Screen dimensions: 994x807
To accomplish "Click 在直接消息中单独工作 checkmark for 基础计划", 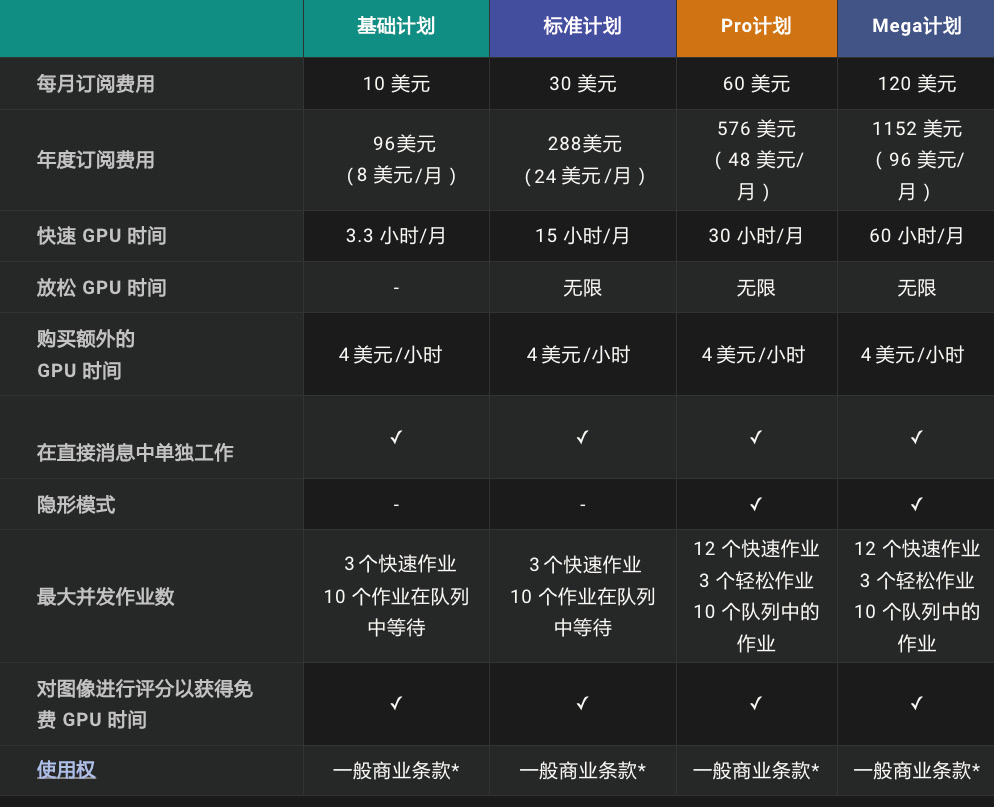I will pos(396,437).
